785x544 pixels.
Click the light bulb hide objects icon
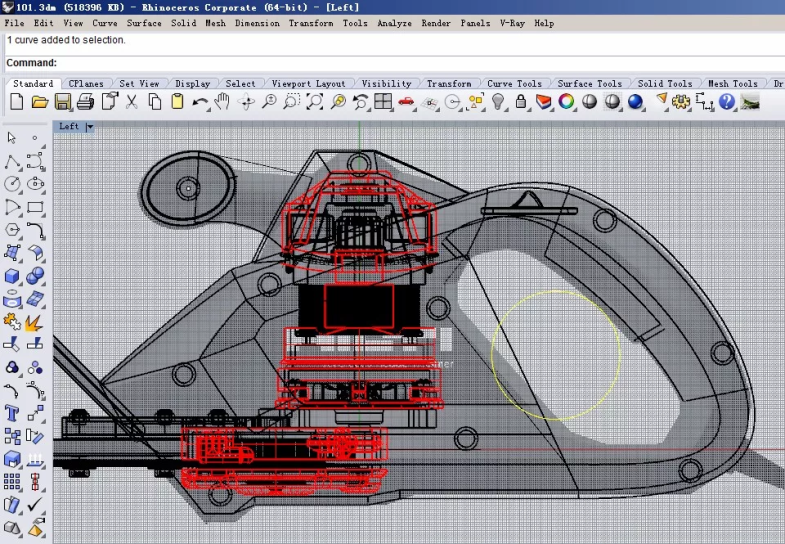pos(498,102)
